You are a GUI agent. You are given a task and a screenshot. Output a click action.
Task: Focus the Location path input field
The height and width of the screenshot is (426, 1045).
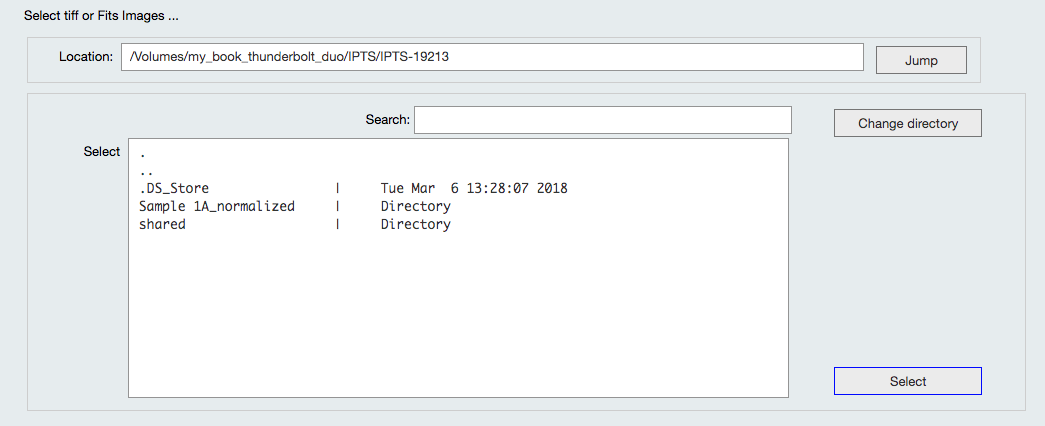coord(491,57)
